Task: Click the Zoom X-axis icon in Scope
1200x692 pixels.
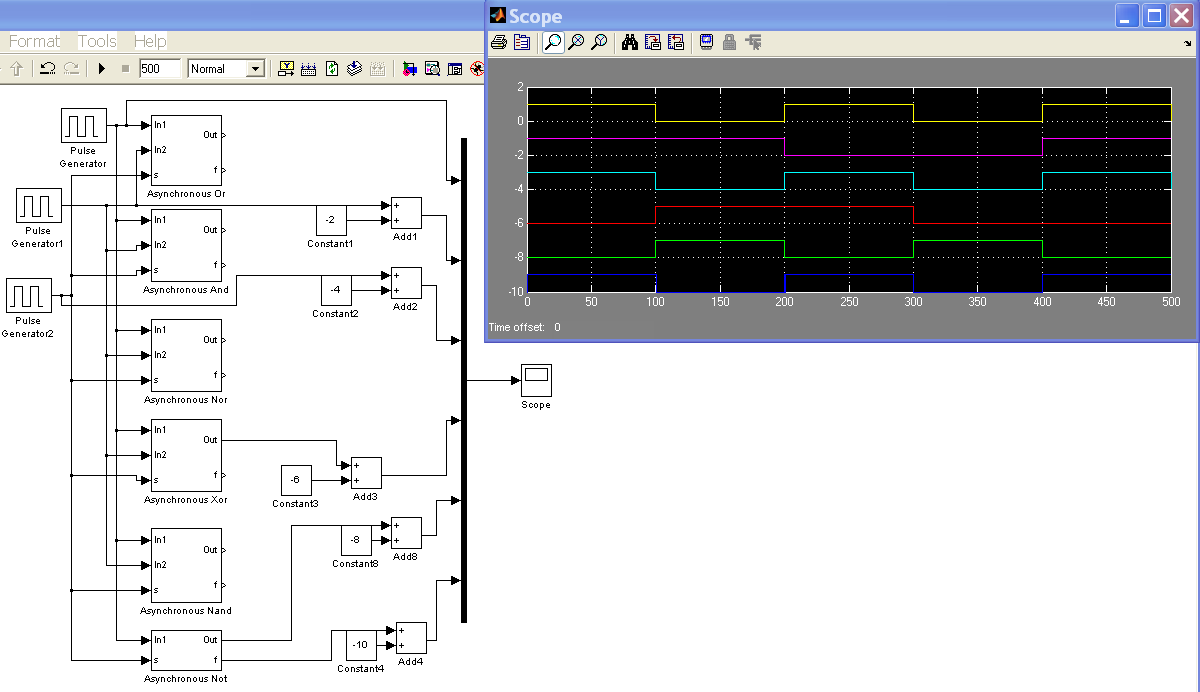Action: pos(576,42)
